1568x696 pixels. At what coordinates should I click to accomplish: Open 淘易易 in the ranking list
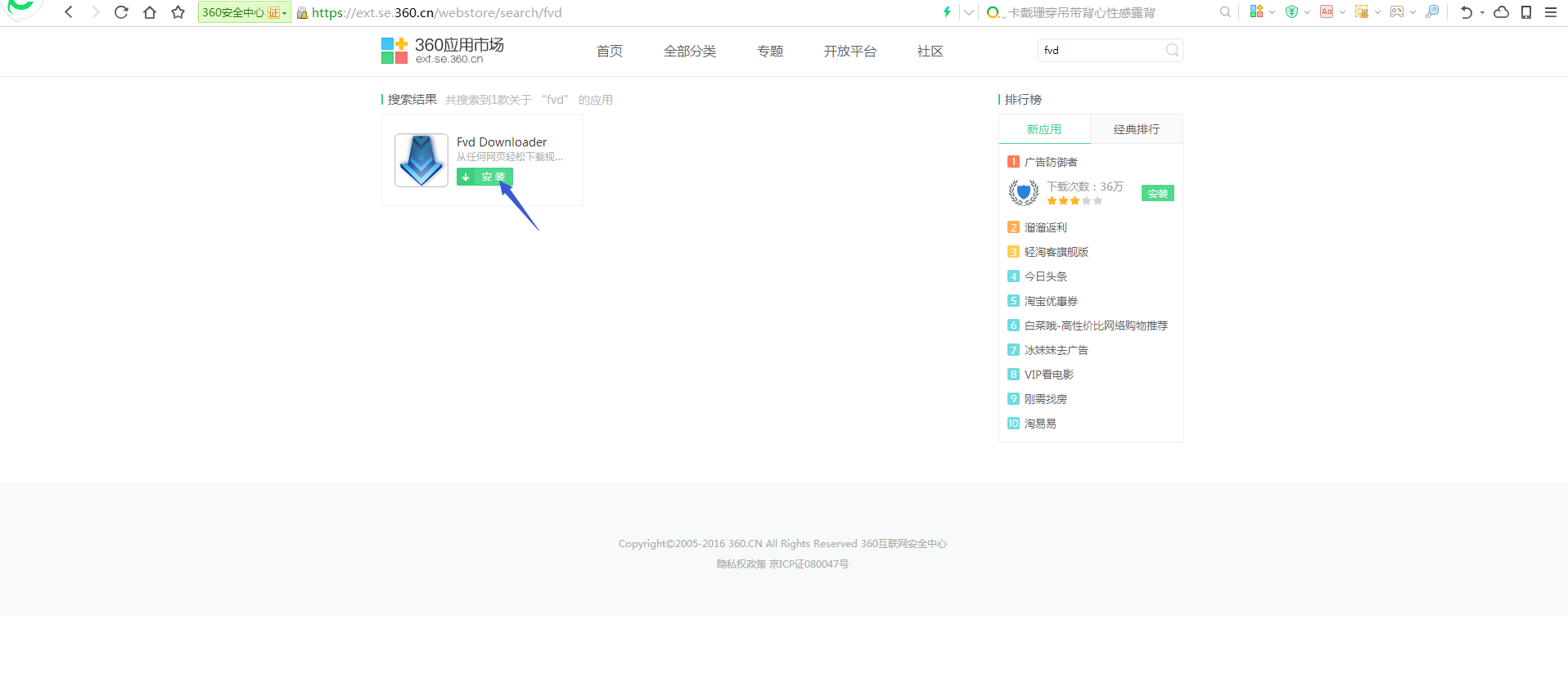1040,424
